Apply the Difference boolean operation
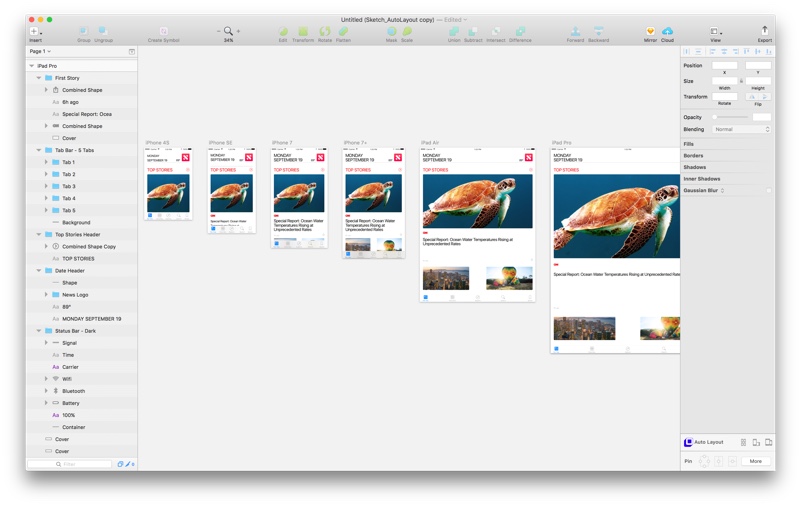The height and width of the screenshot is (507, 801). [x=520, y=31]
